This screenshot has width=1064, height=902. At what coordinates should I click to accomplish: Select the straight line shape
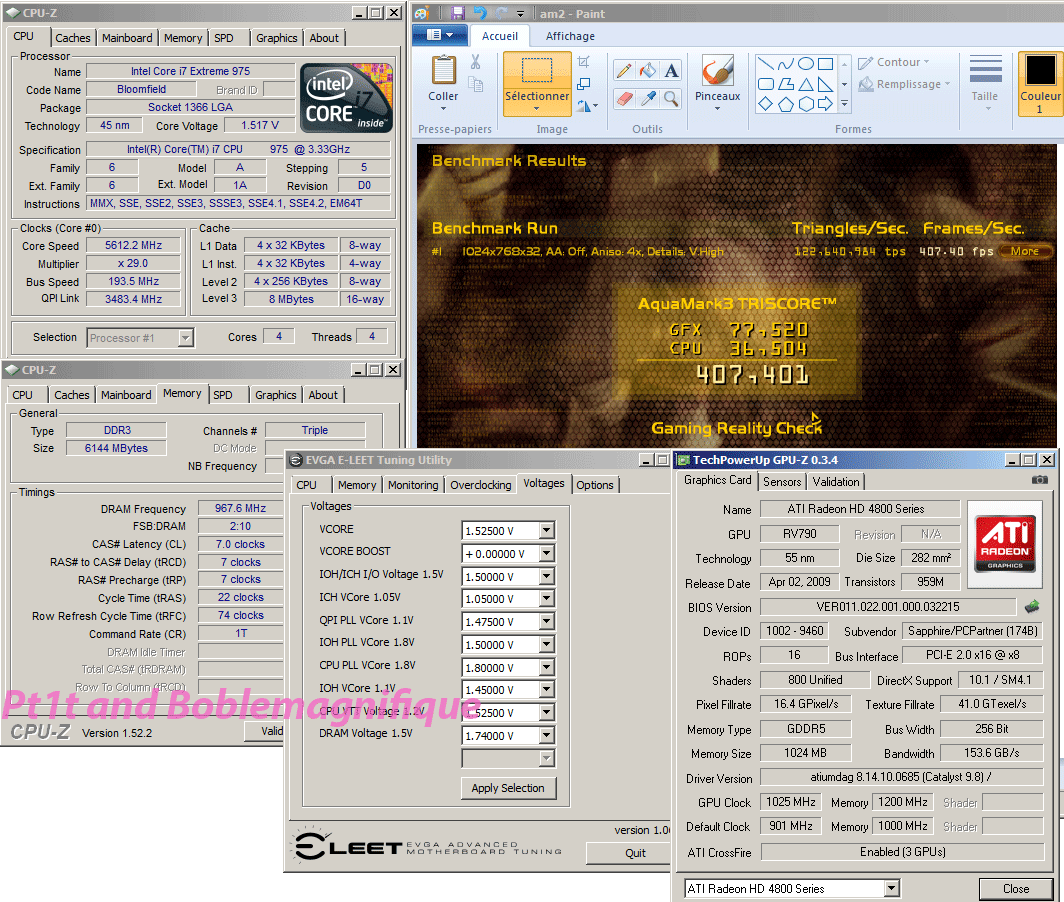click(x=765, y=64)
